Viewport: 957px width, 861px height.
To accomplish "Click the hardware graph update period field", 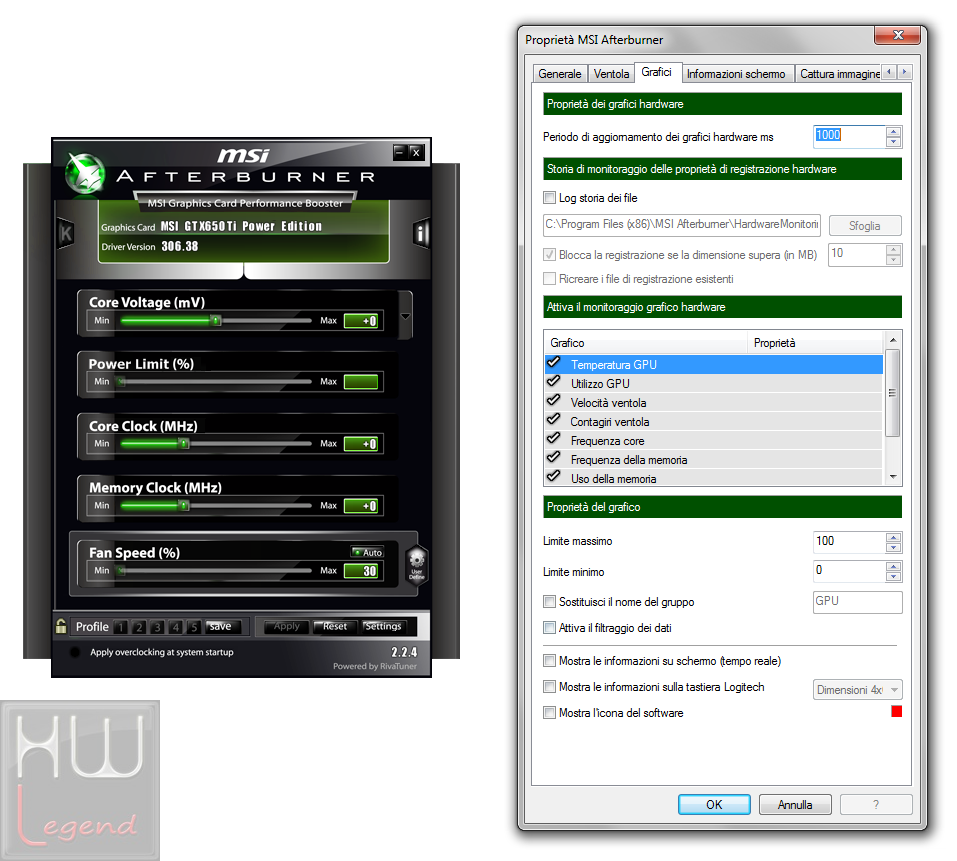I will (x=849, y=137).
